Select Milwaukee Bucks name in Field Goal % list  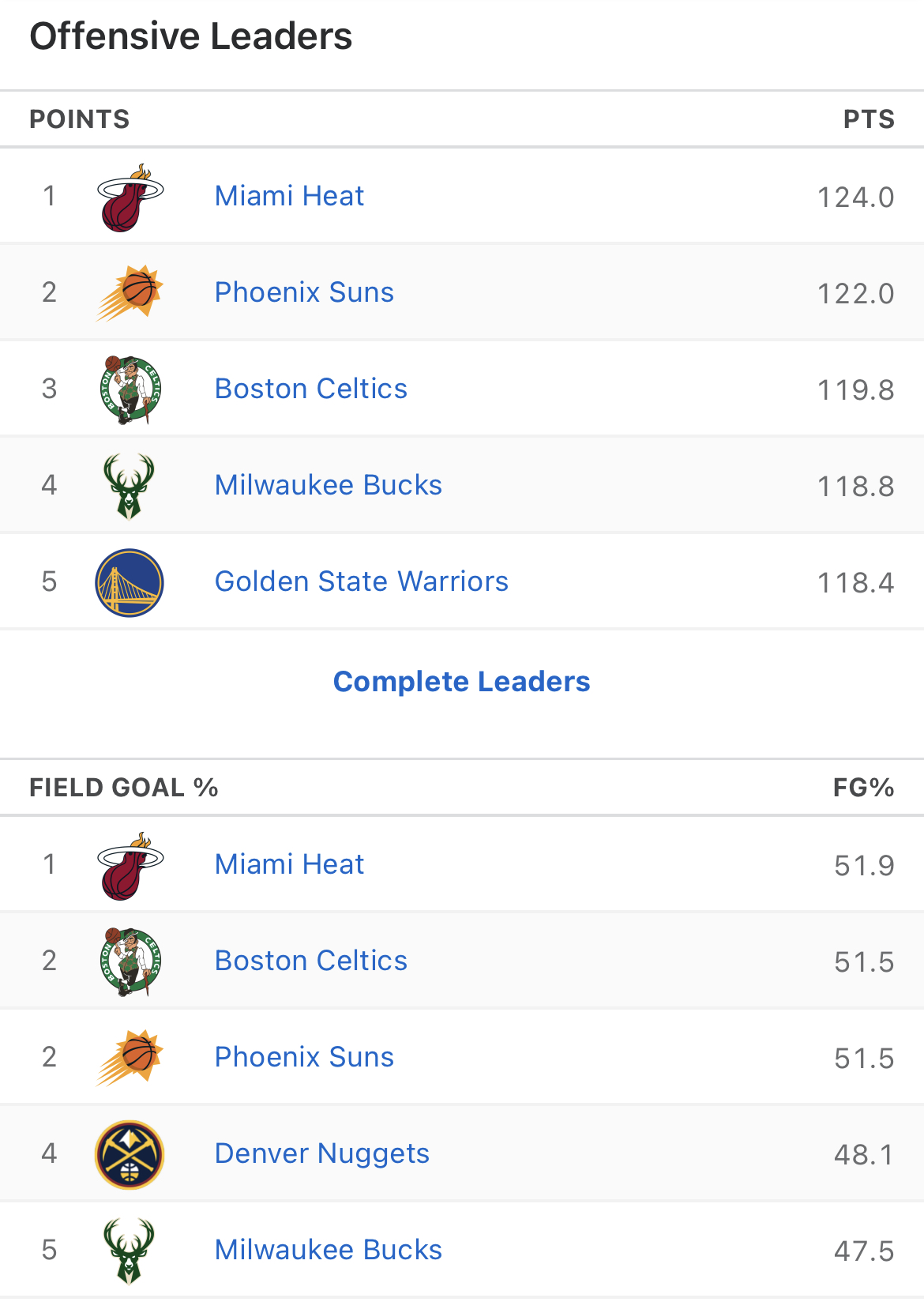pos(329,1250)
